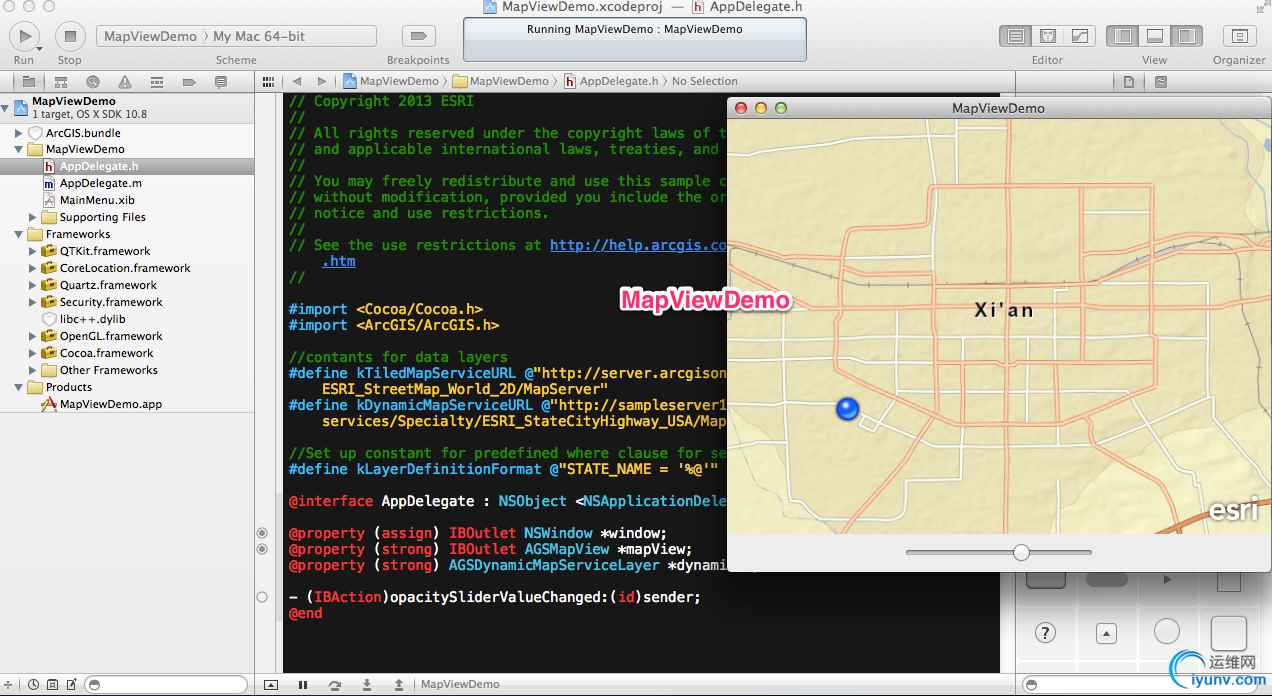Image resolution: width=1272 pixels, height=696 pixels.
Task: Collapse the Products group
Action: pyautogui.click(x=19, y=387)
